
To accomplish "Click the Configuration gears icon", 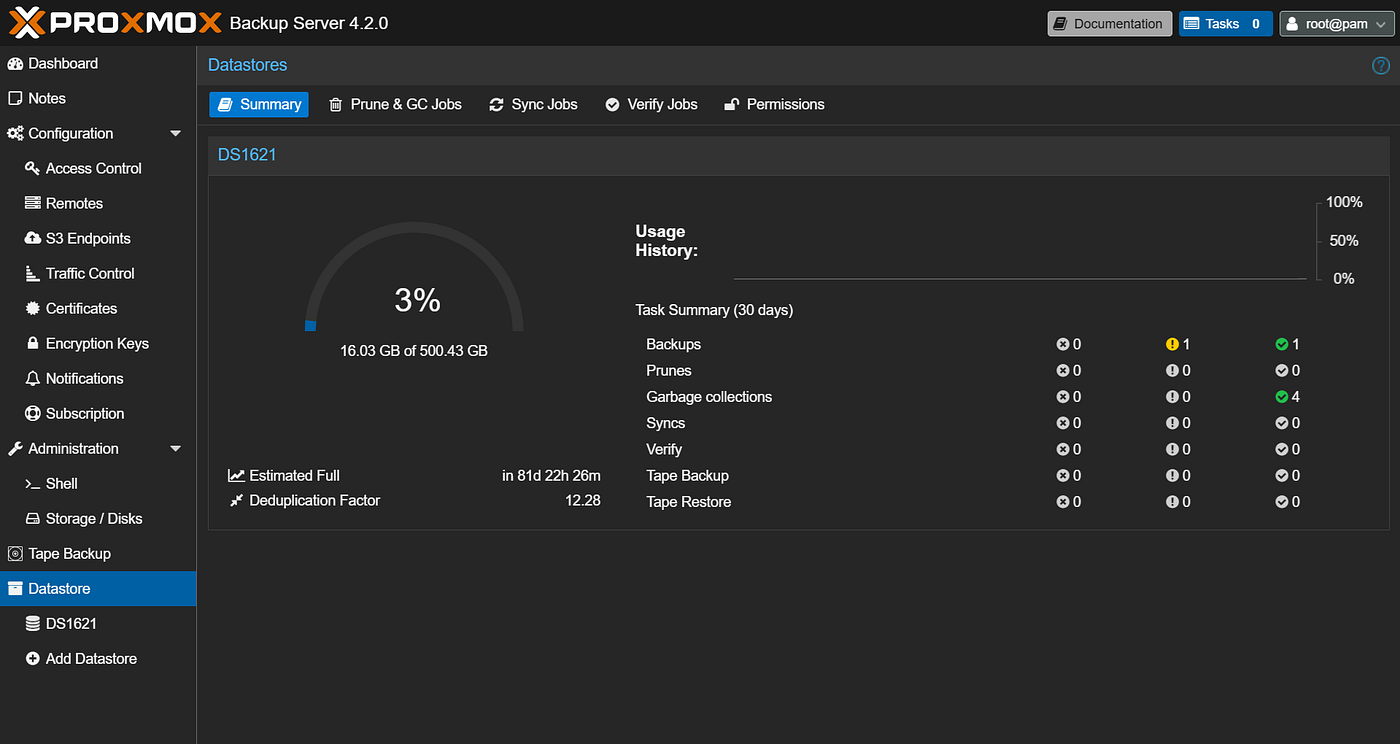I will (x=15, y=134).
